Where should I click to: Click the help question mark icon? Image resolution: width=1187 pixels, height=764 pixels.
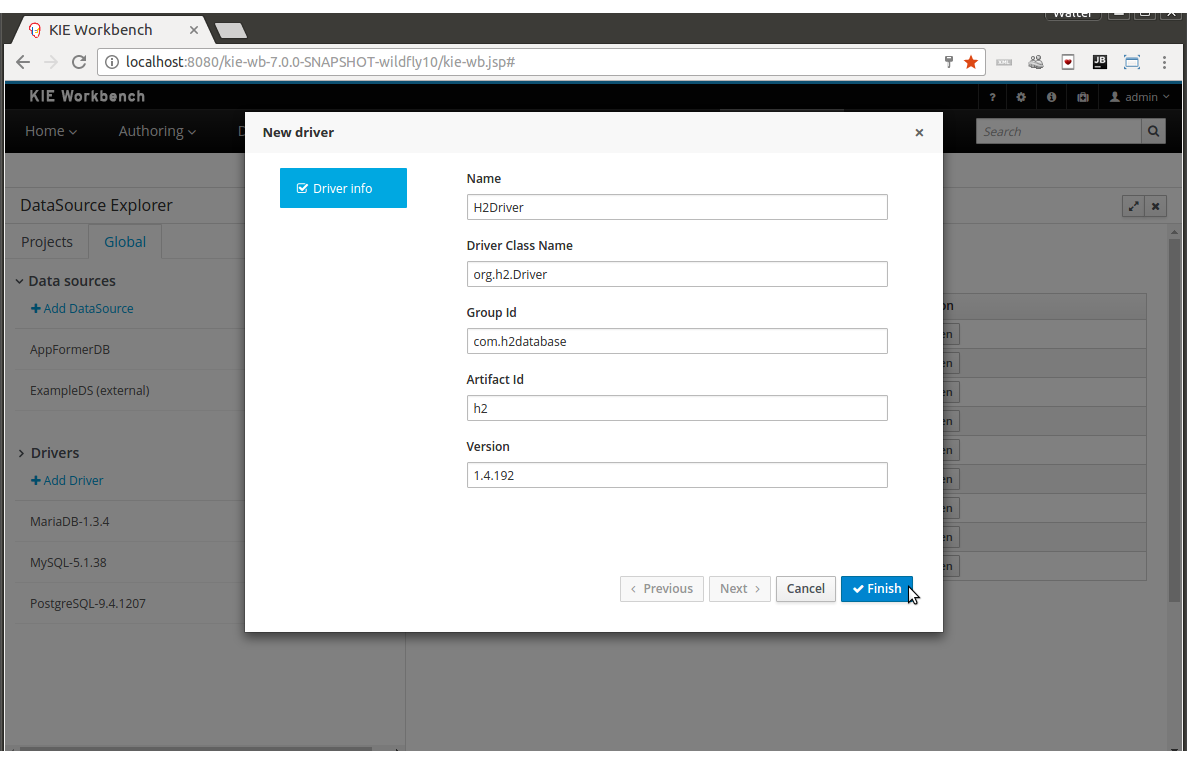click(992, 97)
